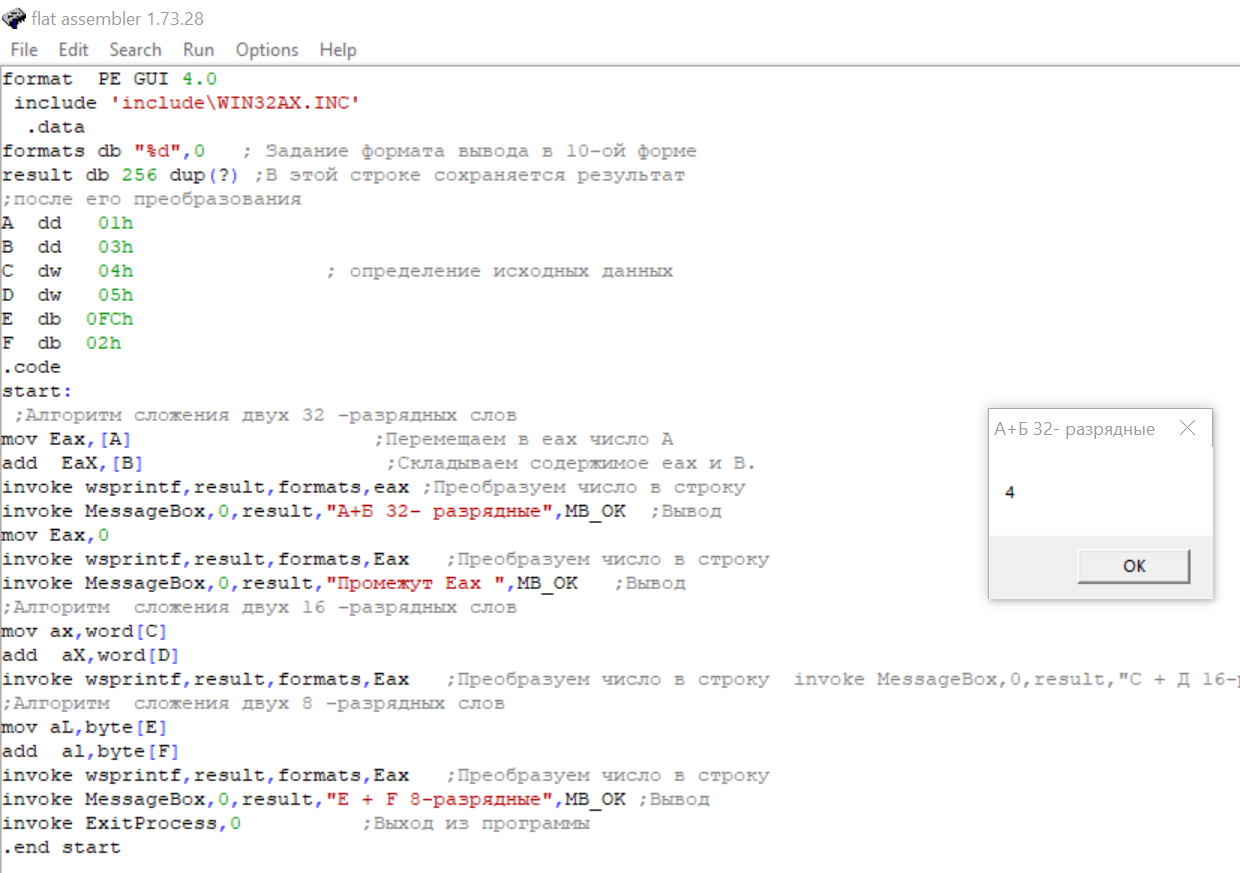This screenshot has width=1240, height=873.
Task: Click the invoke ExitProcess,0 line
Action: tap(121, 823)
